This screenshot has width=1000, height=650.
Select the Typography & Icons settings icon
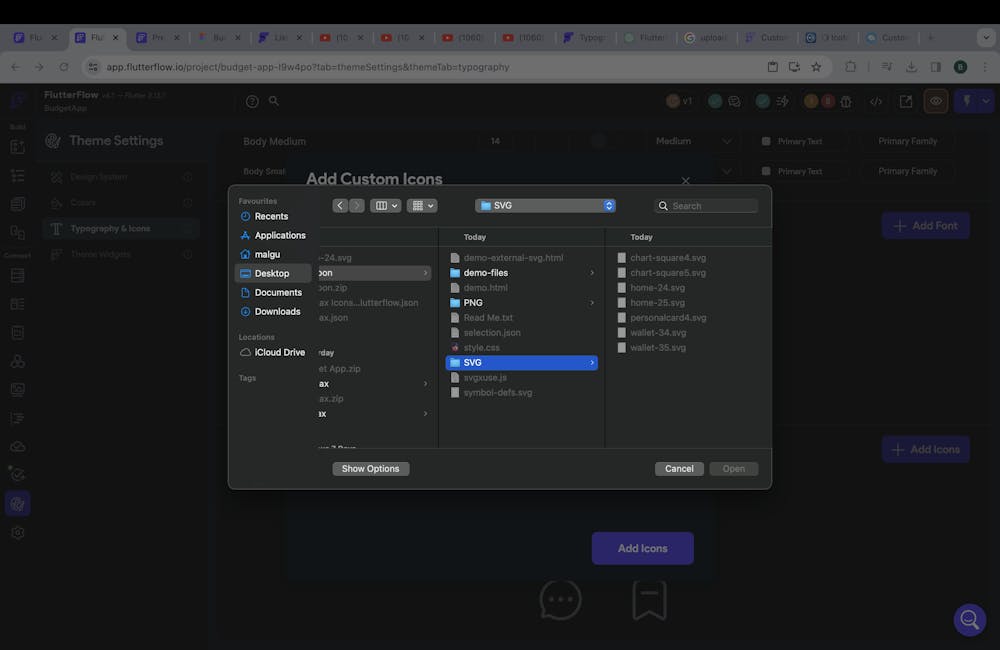coord(57,228)
